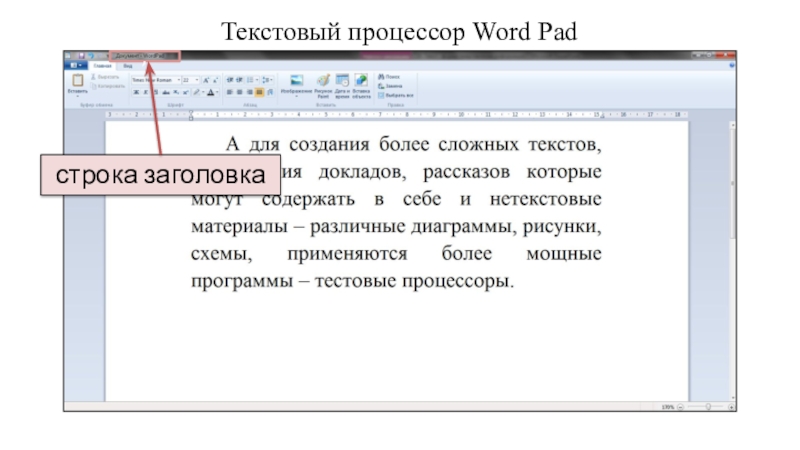Select the highlighted justify alignment button
This screenshot has height=450, width=800.
[x=259, y=92]
